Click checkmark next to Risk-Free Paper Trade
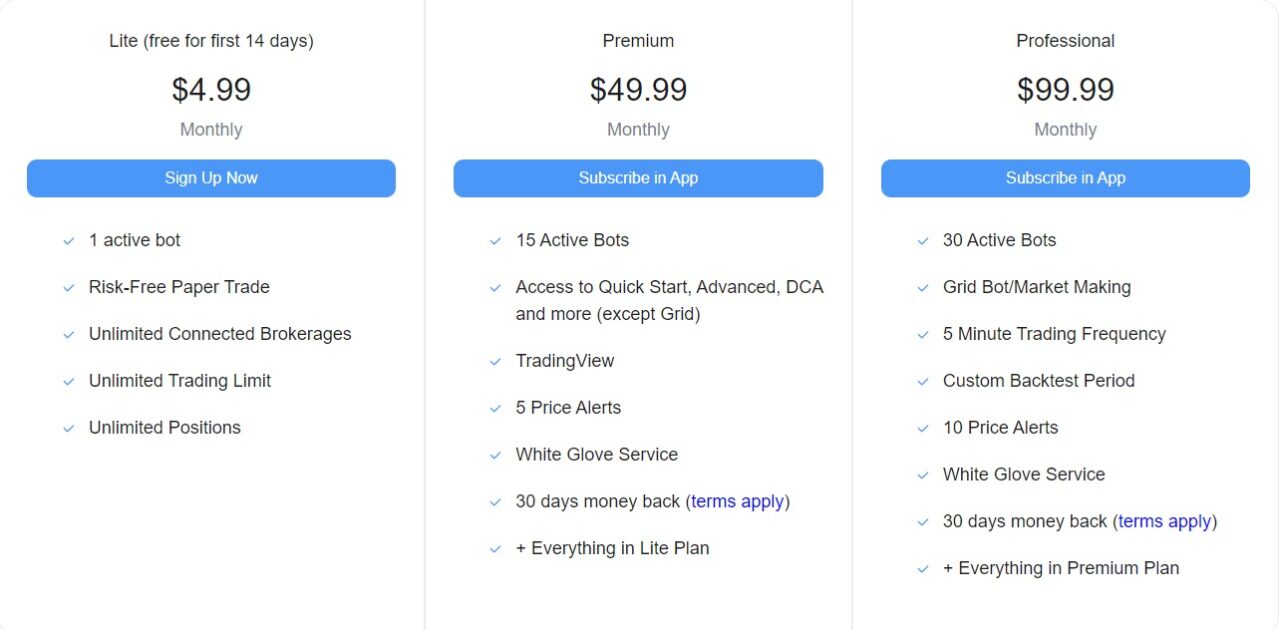 69,288
